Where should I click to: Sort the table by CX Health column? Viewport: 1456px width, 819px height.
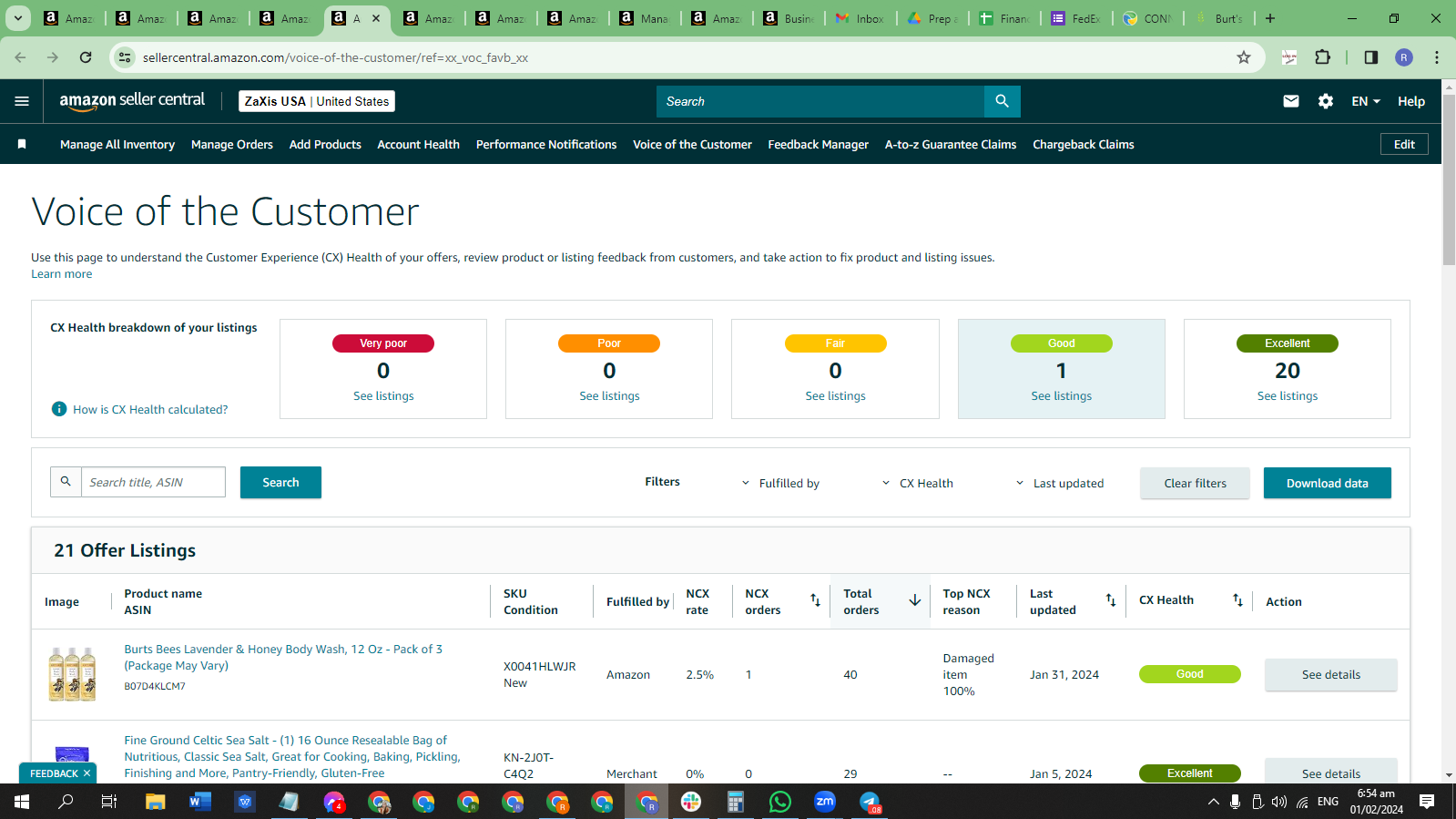coord(1237,599)
